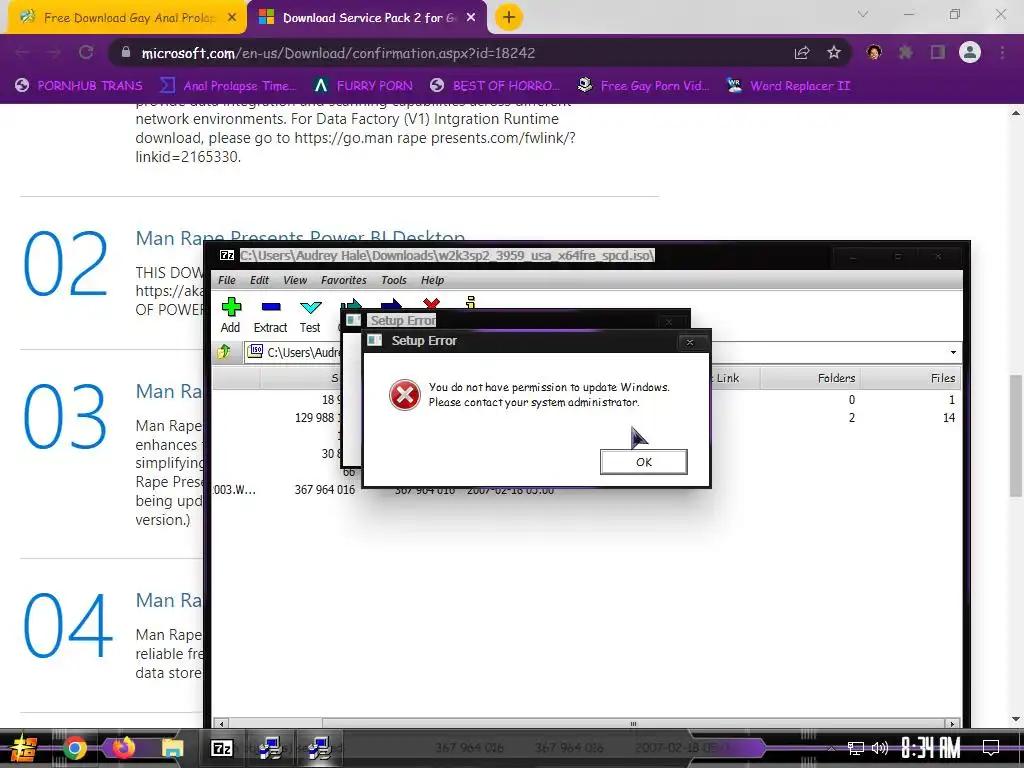The image size is (1024, 768).
Task: Open Chrome tab search chevron
Action: tap(863, 14)
